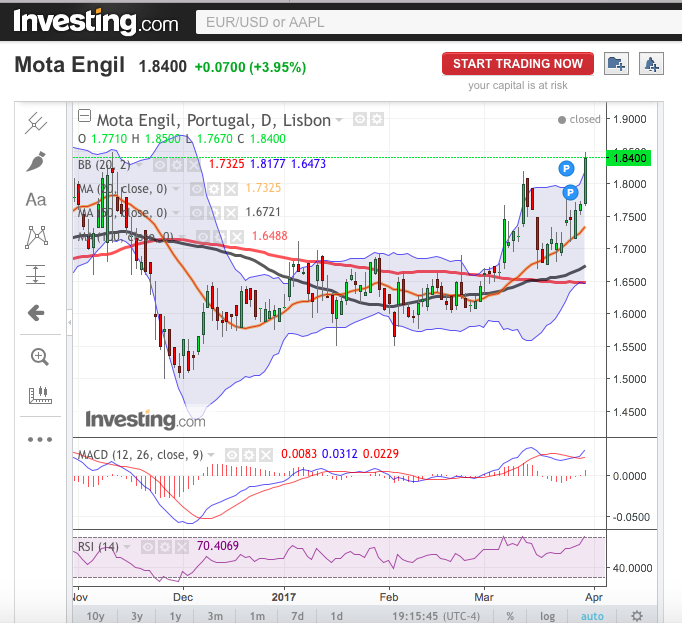Toggle MA 1.6488 visibility eye
This screenshot has width=682, height=623.
point(203,237)
